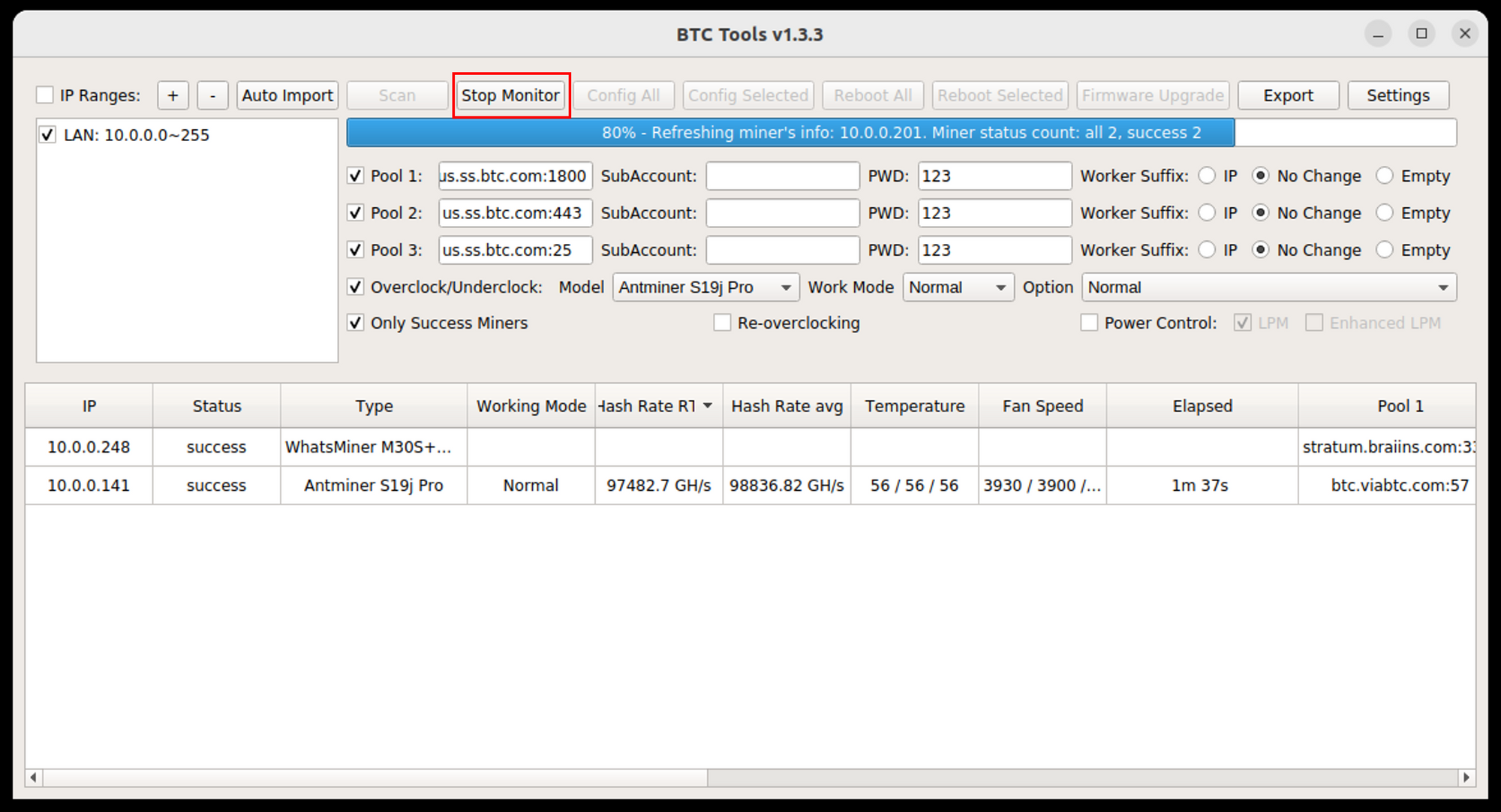Click the Pool 1 SubAccount input field

[783, 176]
